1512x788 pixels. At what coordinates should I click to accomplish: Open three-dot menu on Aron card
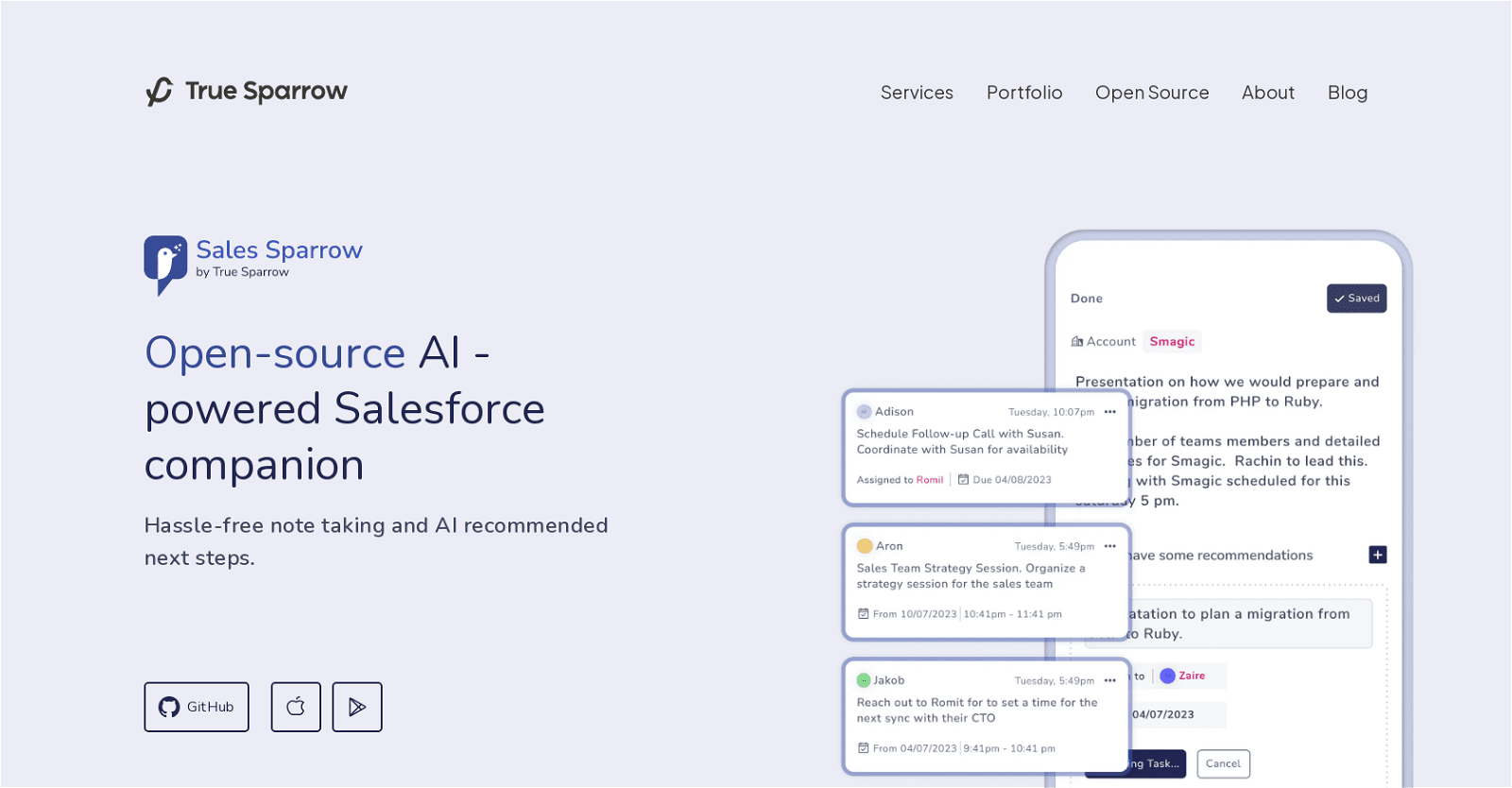(1110, 546)
